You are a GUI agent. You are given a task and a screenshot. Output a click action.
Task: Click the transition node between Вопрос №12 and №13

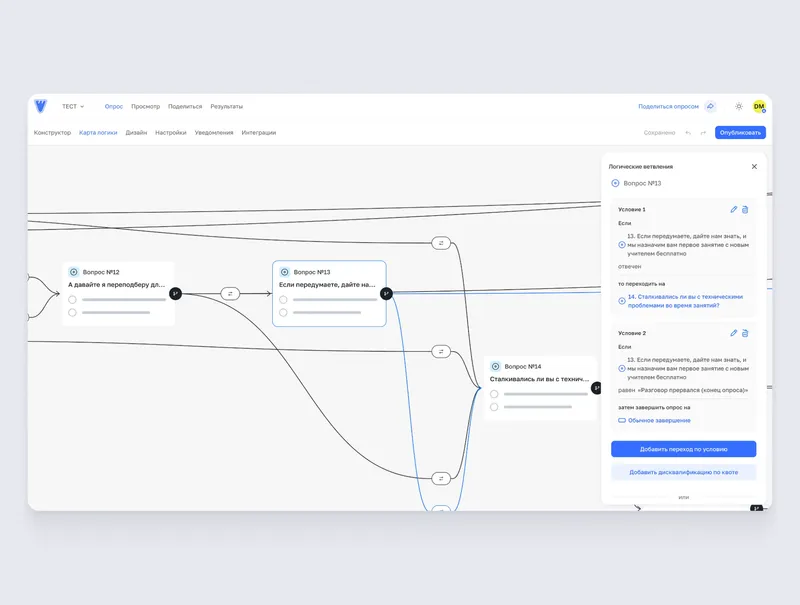click(230, 293)
